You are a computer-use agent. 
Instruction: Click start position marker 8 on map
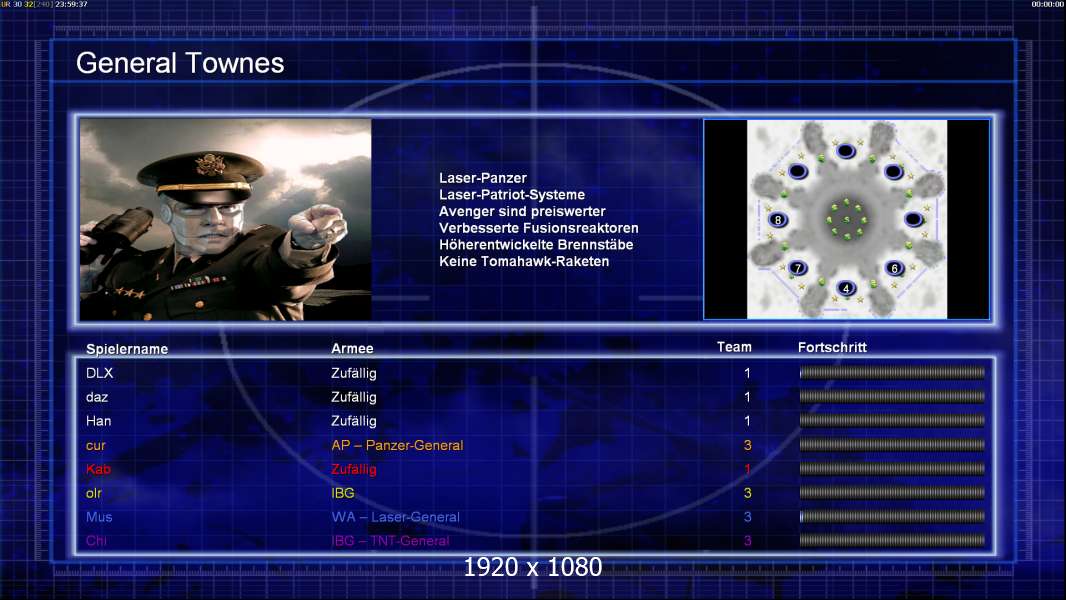(778, 219)
